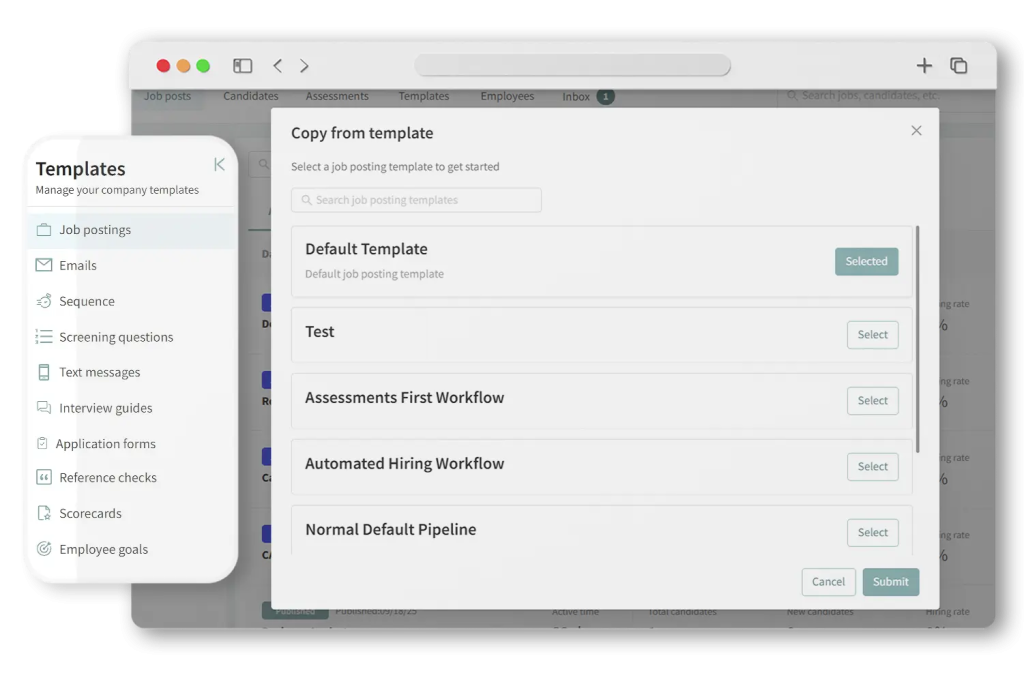Cancel the Copy from template dialog
The image size is (1024, 682).
pyautogui.click(x=828, y=582)
